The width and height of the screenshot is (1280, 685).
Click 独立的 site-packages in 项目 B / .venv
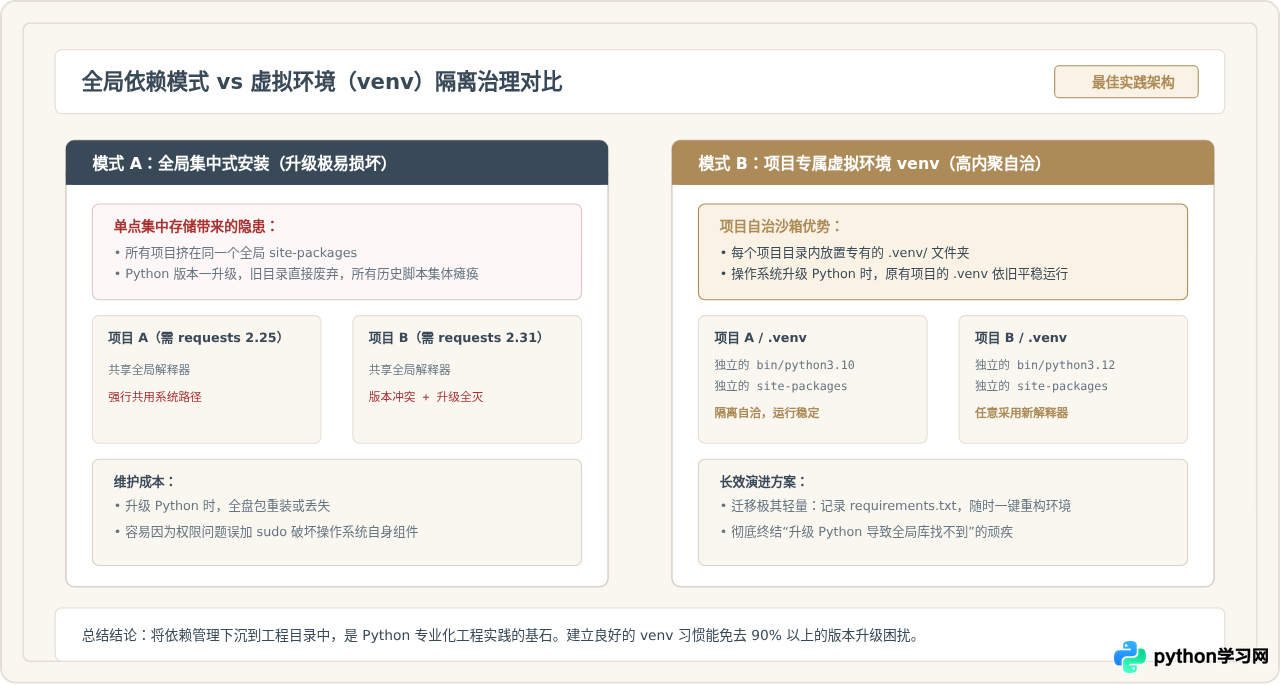click(x=1041, y=386)
